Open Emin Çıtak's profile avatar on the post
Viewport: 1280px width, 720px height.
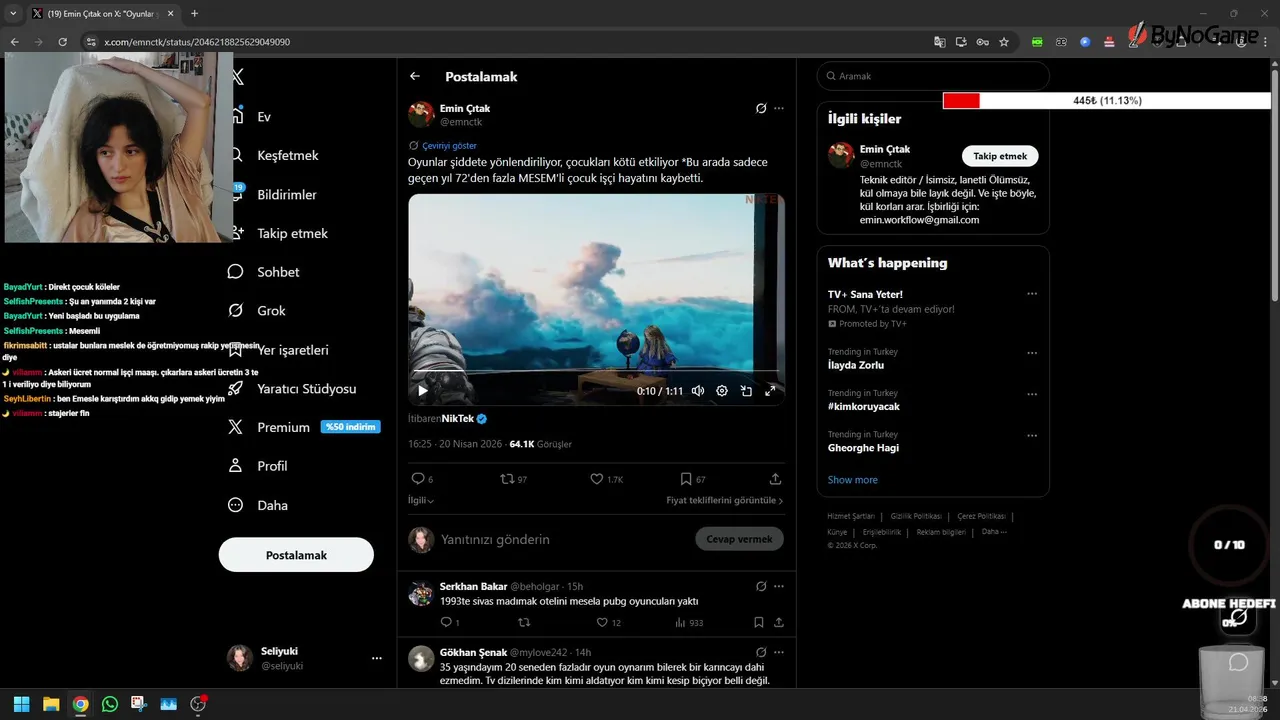coord(421,114)
